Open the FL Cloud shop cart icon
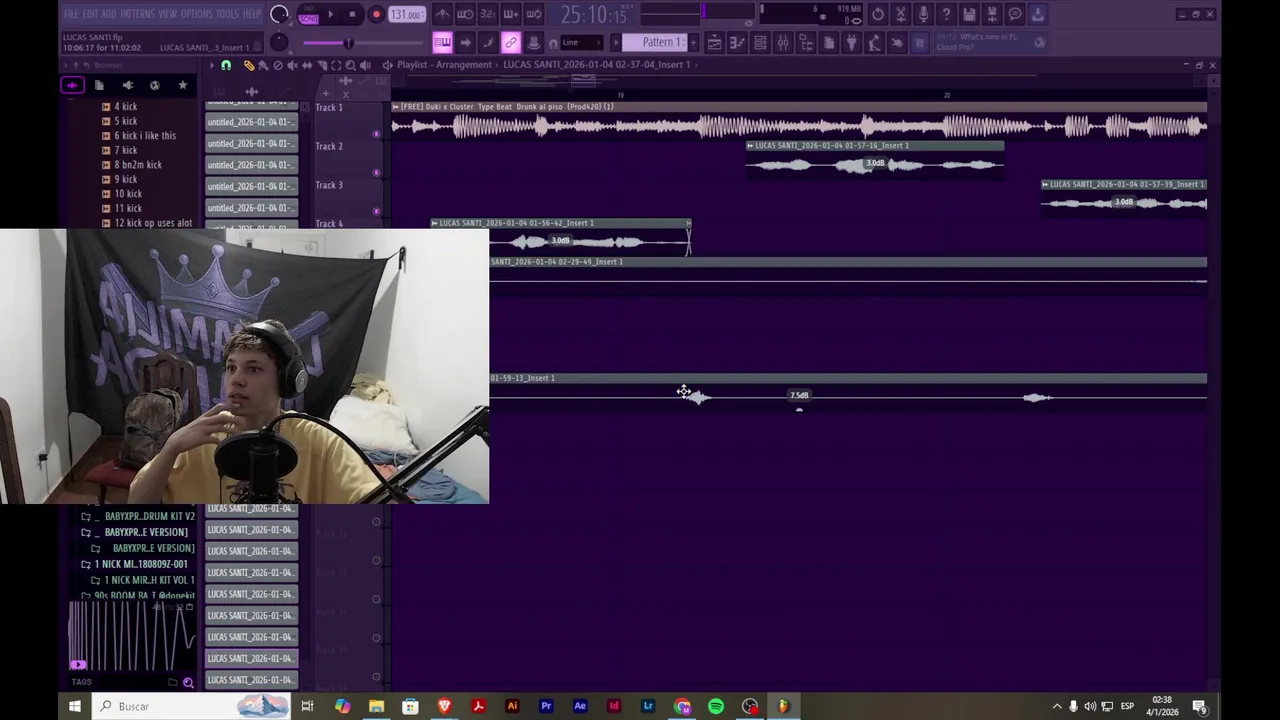 pos(920,42)
